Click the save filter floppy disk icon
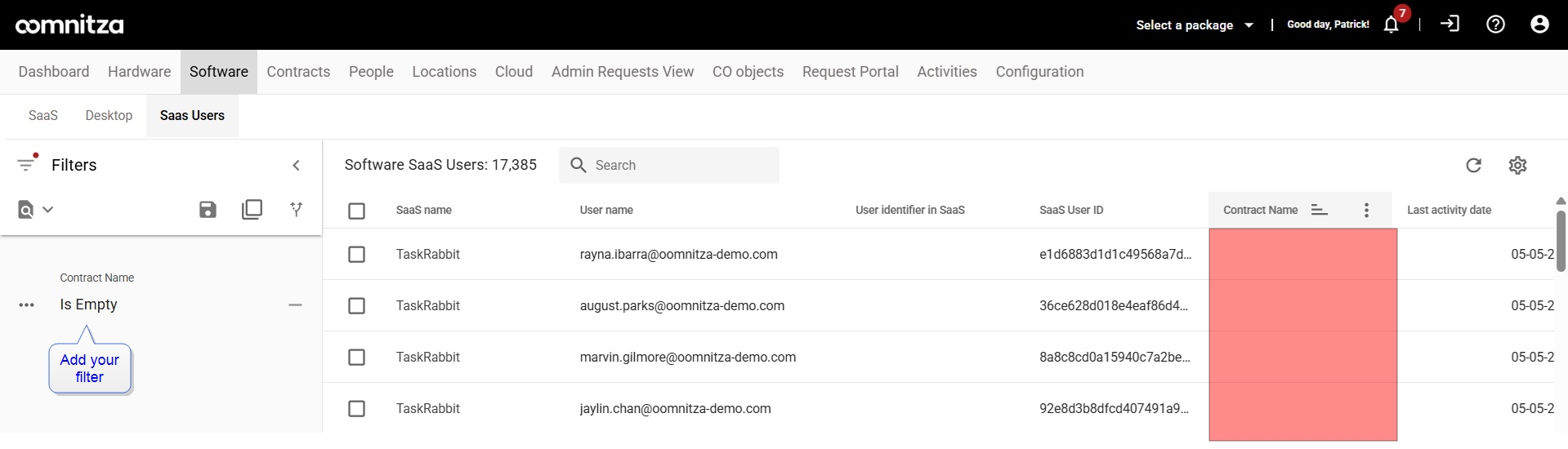The height and width of the screenshot is (449, 1568). 208,210
